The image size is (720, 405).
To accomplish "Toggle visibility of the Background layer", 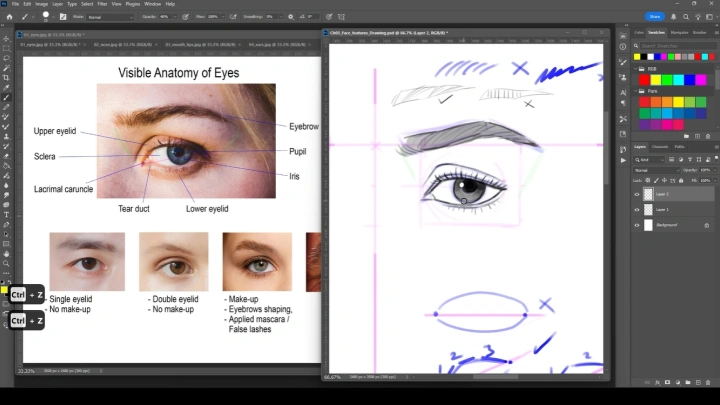I will [x=637, y=225].
